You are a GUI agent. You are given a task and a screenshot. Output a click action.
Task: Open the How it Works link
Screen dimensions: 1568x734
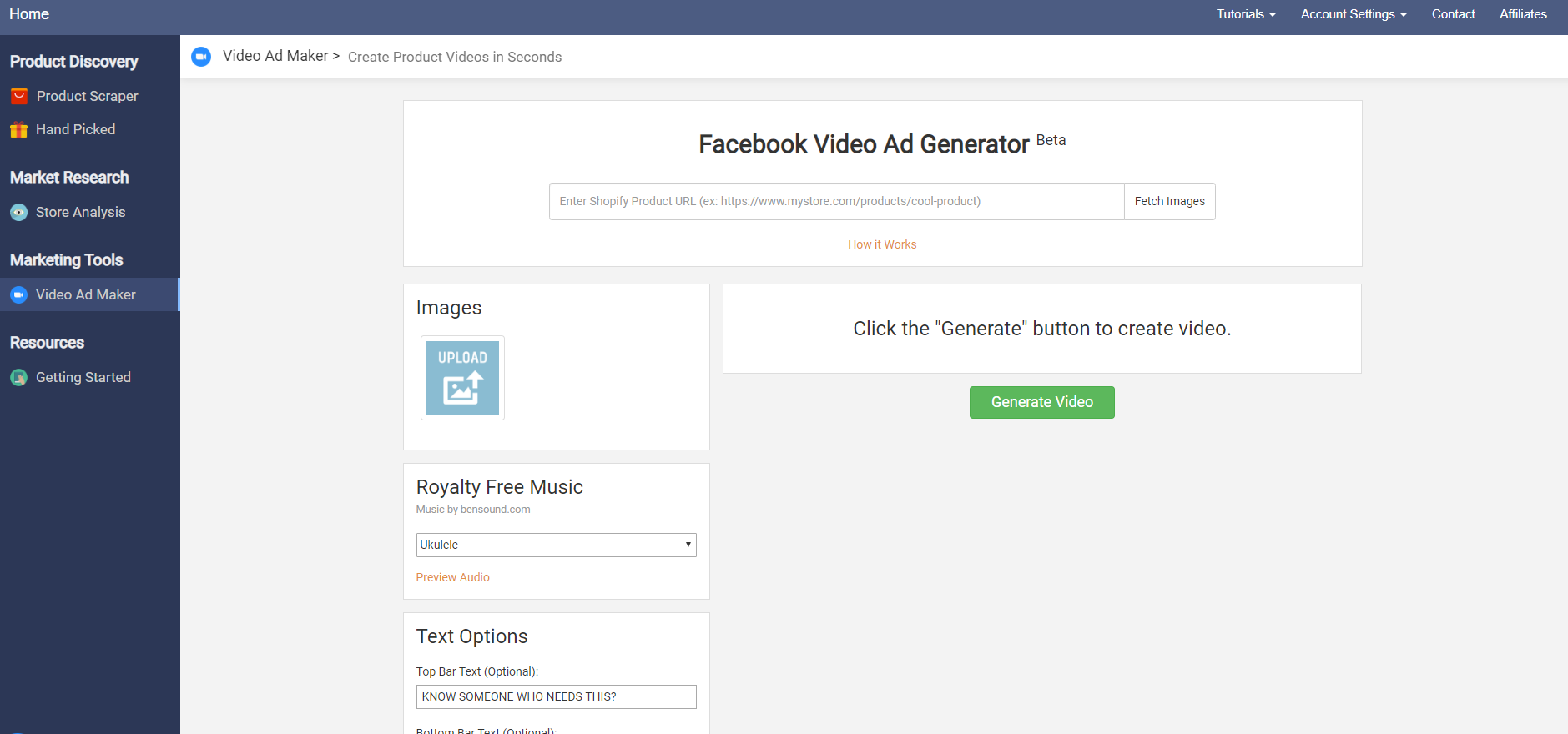pos(882,244)
